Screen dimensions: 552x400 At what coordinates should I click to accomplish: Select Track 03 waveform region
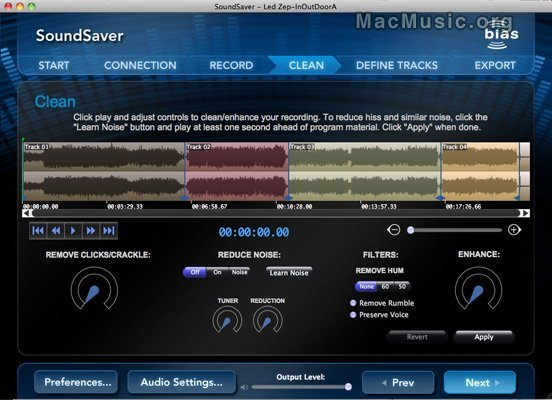coord(365,171)
